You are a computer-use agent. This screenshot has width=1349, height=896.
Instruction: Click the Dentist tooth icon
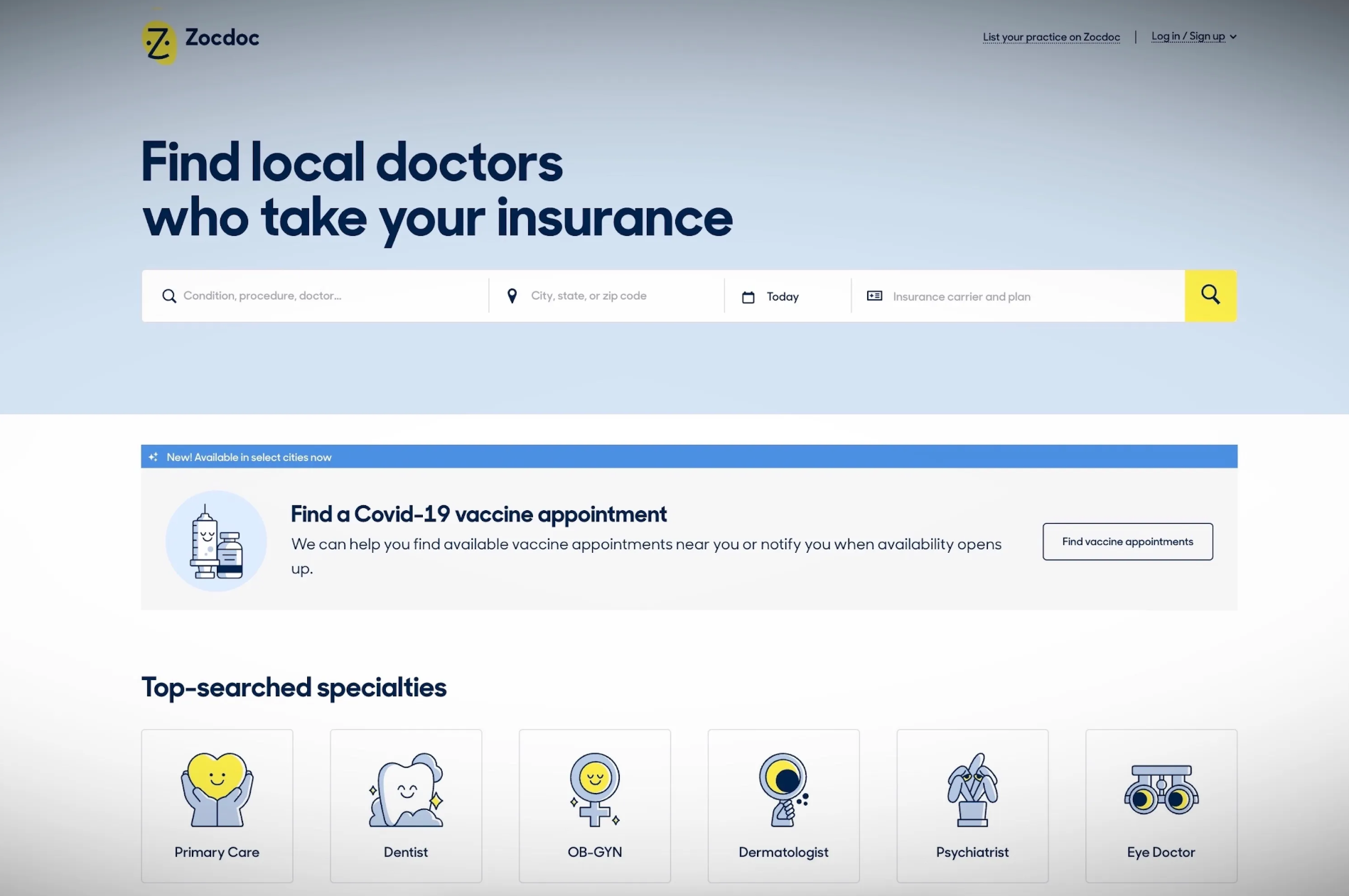pyautogui.click(x=406, y=789)
